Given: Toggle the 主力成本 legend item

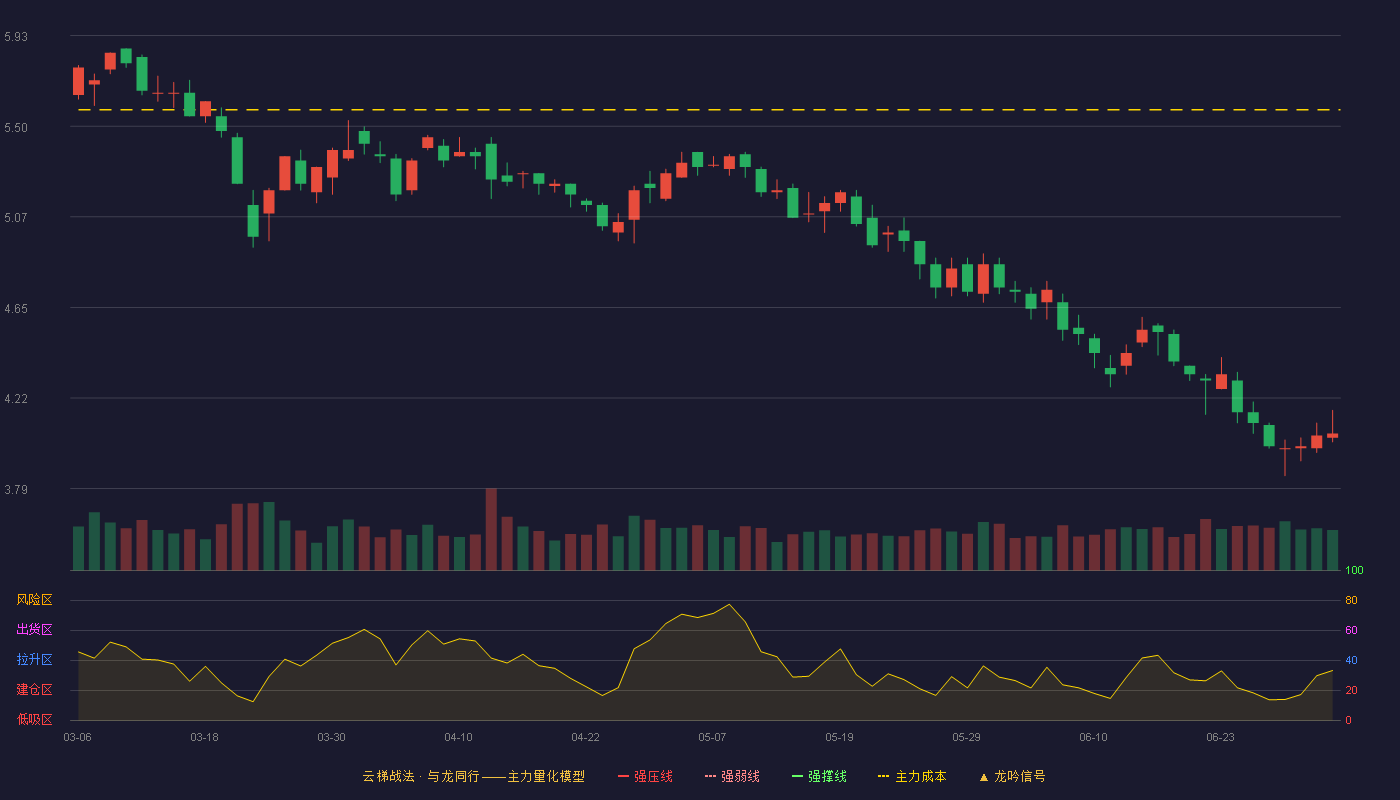Looking at the screenshot, I should click(x=911, y=776).
